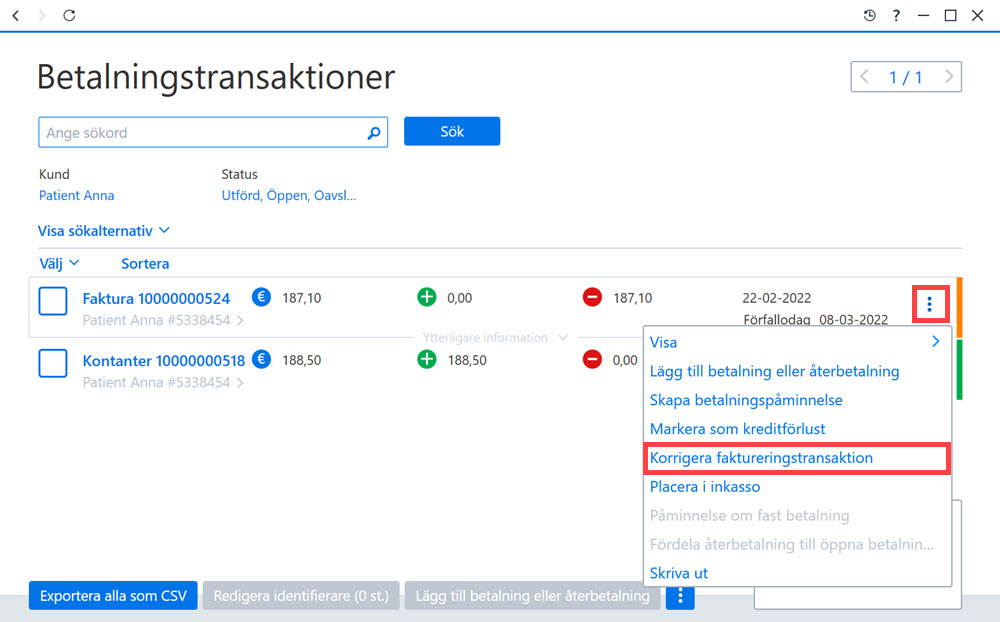Select Korrigera faktureringstransaktion
The width and height of the screenshot is (1000, 622).
(x=797, y=458)
